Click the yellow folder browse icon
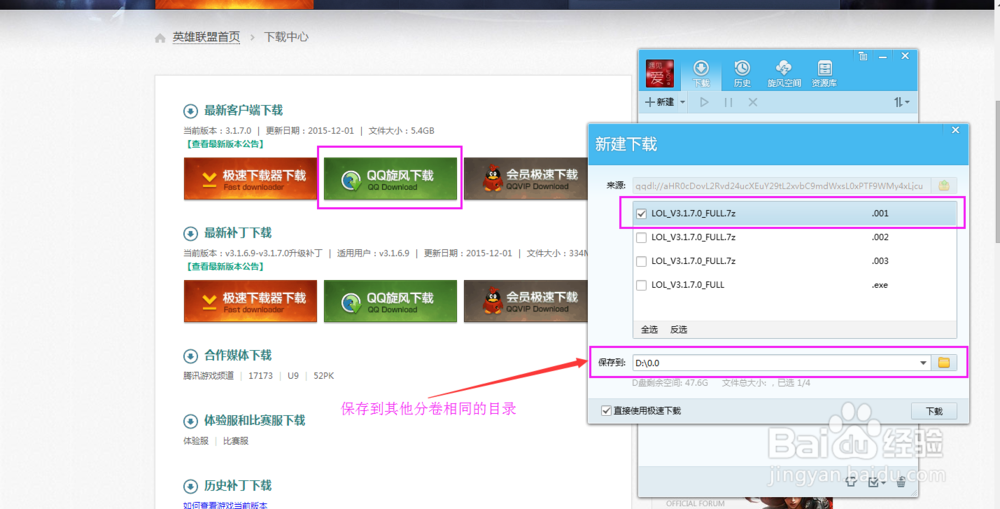The width and height of the screenshot is (1000, 509). coord(944,363)
